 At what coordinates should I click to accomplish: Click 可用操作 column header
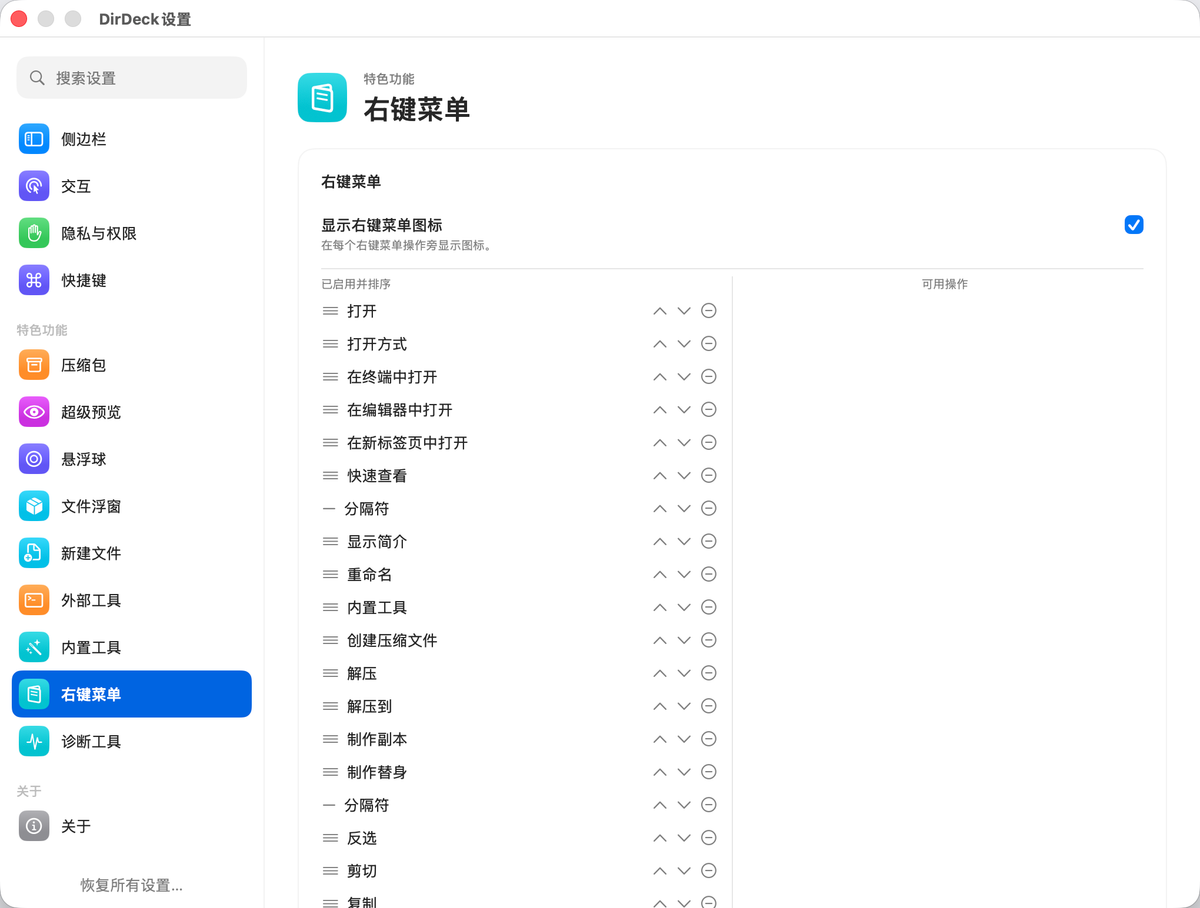(x=944, y=284)
